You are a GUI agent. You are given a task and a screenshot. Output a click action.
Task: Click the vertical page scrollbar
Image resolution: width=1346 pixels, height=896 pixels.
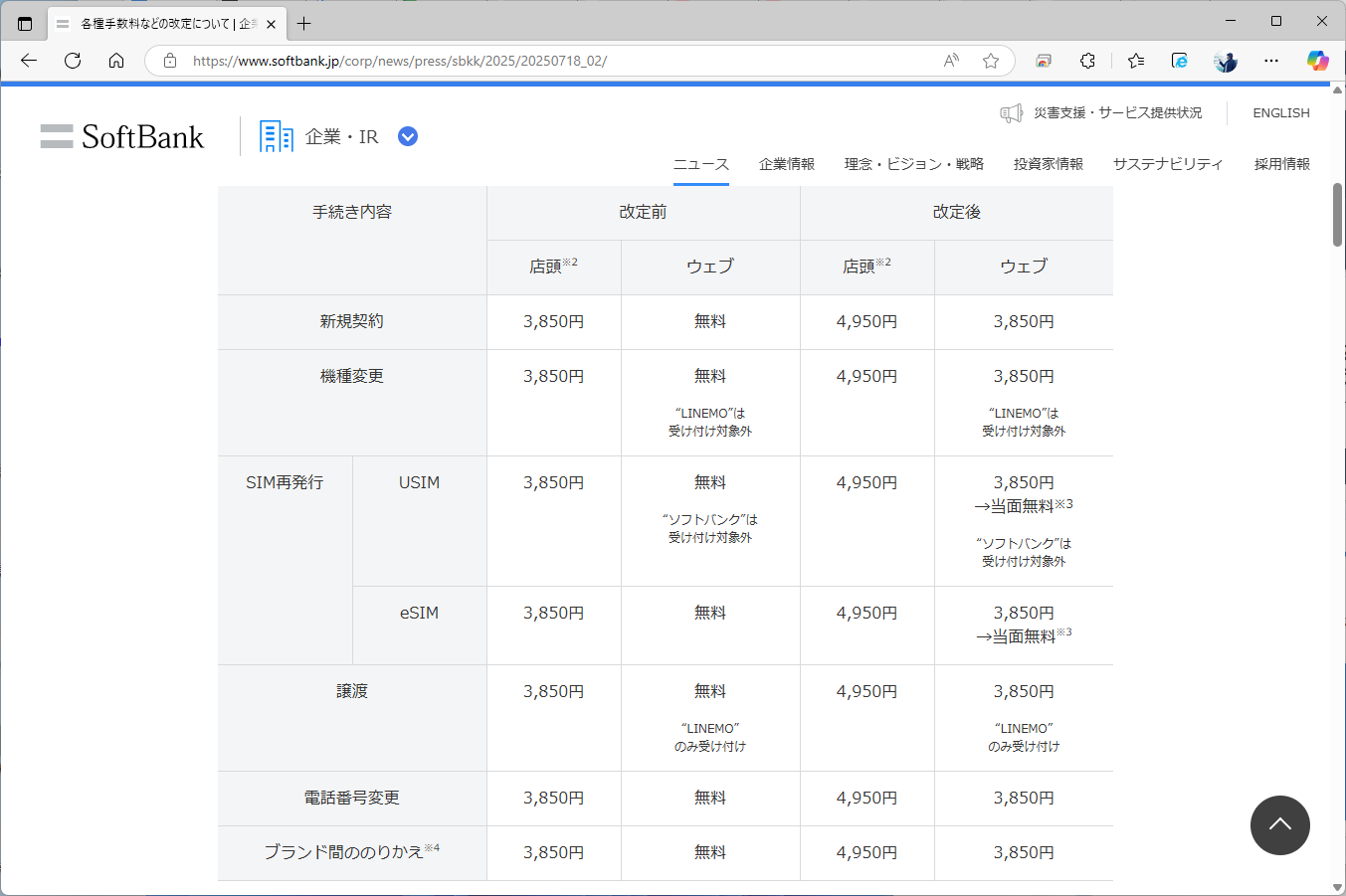1337,214
